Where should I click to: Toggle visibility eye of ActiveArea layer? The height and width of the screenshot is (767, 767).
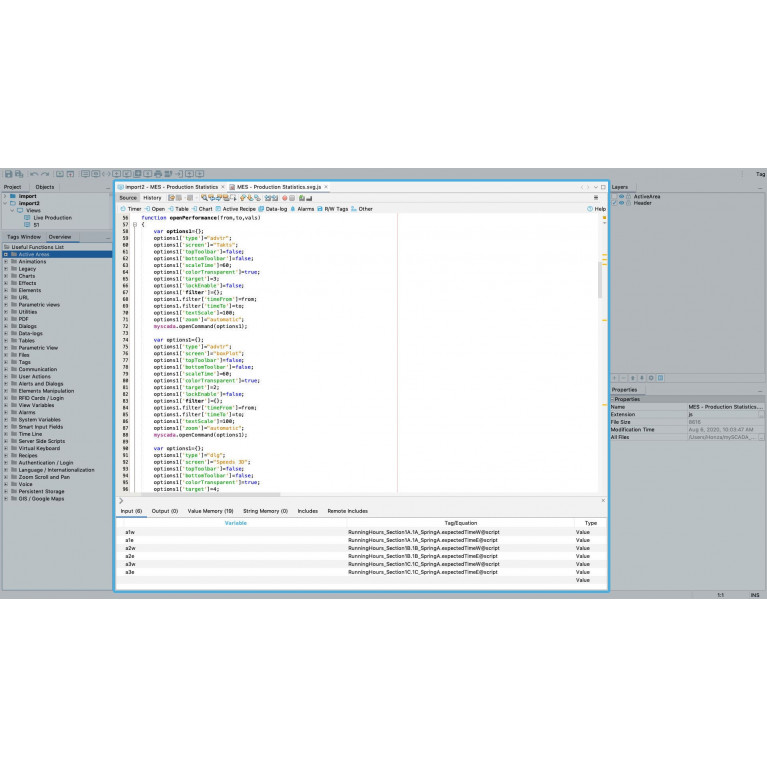tap(621, 197)
